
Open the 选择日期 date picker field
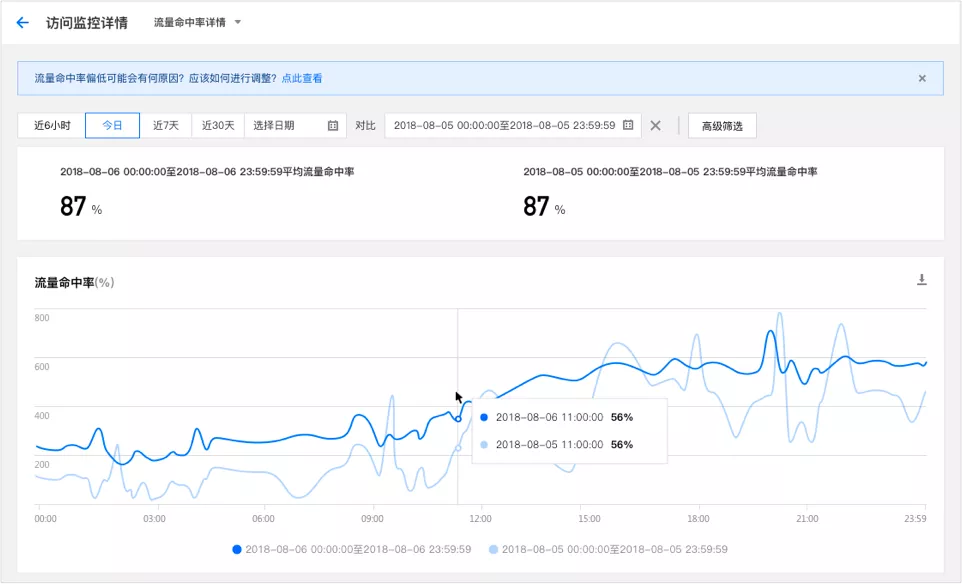(295, 126)
